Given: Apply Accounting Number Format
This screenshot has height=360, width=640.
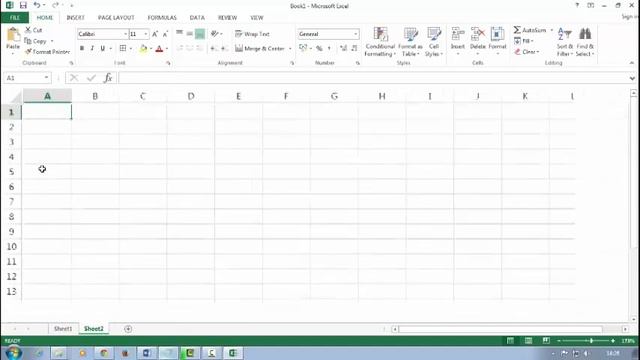Looking at the screenshot, I should point(303,49).
